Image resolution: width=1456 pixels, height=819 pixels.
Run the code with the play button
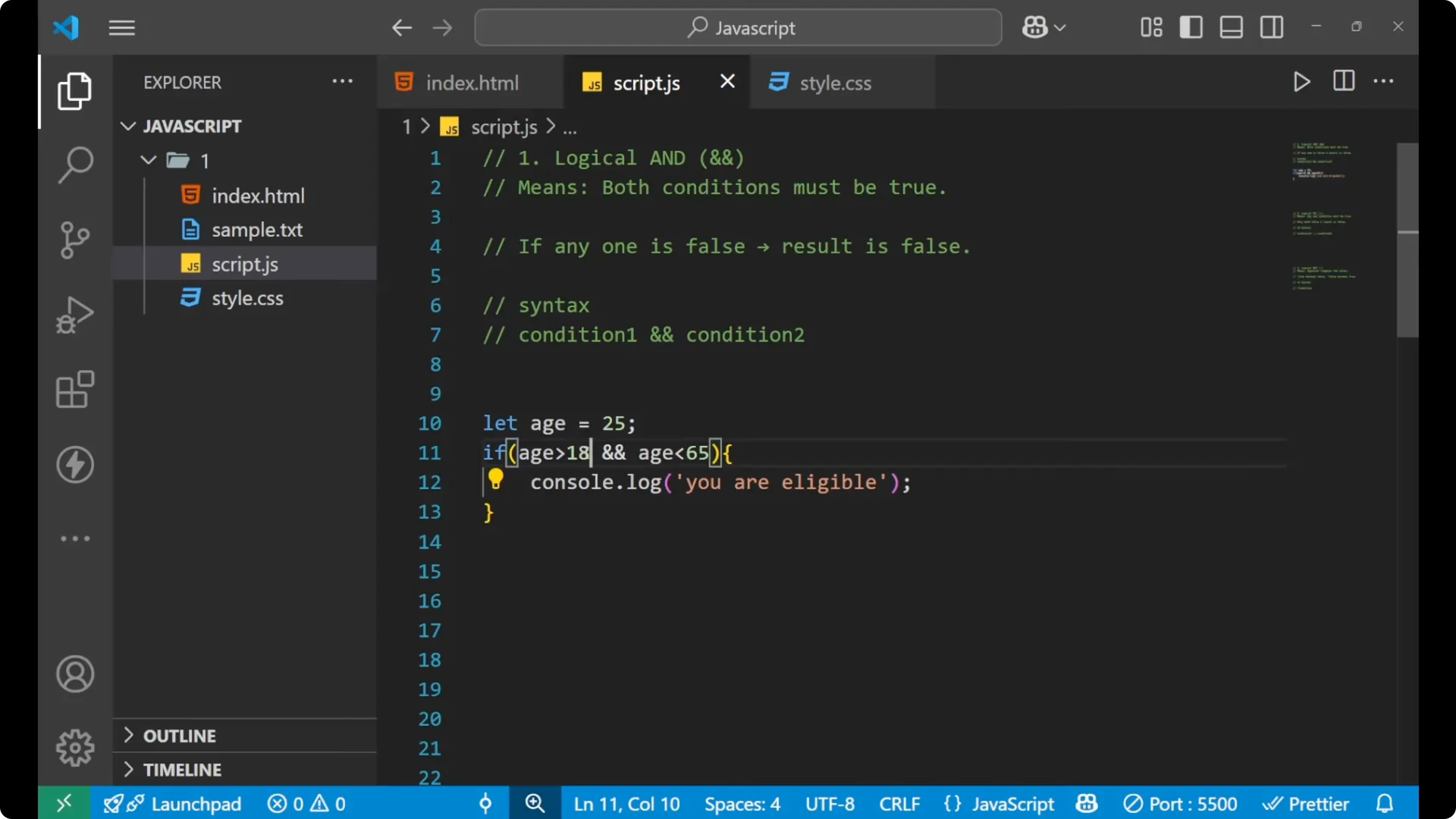pyautogui.click(x=1301, y=82)
